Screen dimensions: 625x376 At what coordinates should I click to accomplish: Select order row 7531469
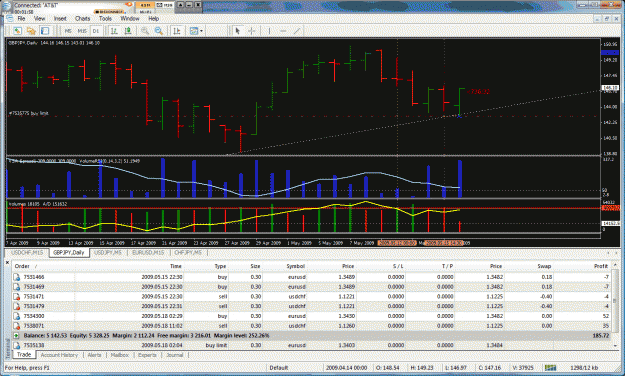[x=312, y=287]
